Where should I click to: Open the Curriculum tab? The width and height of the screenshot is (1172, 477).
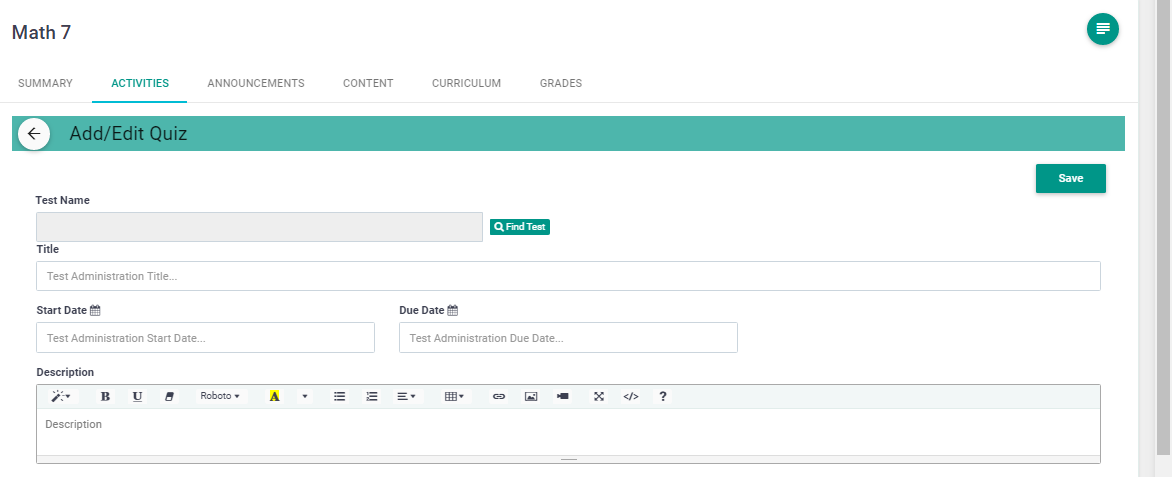[x=466, y=83]
